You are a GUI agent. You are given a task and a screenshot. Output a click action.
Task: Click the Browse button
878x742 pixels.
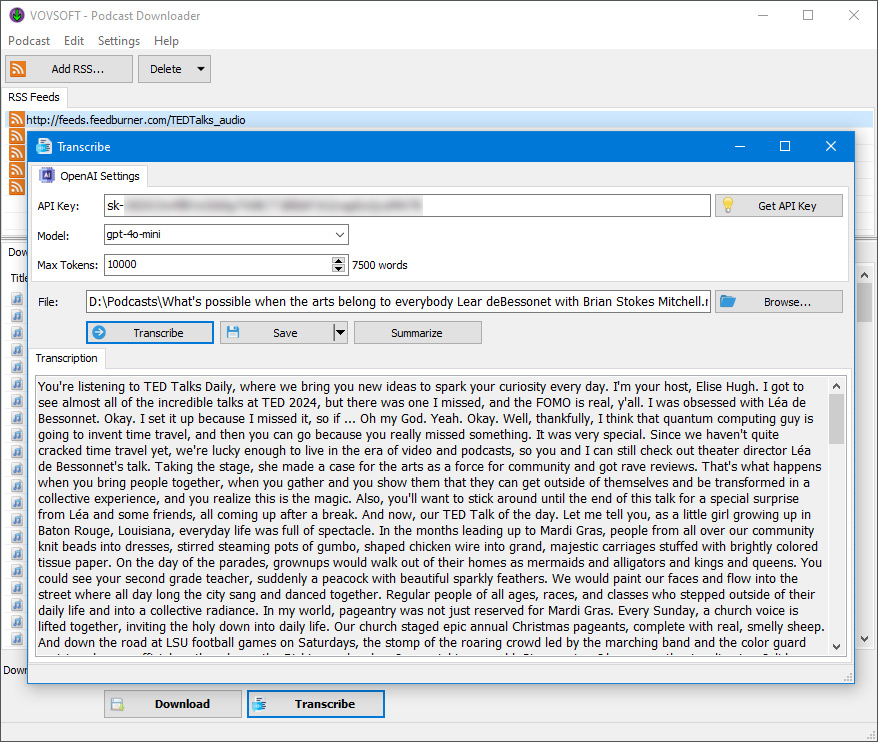[779, 302]
